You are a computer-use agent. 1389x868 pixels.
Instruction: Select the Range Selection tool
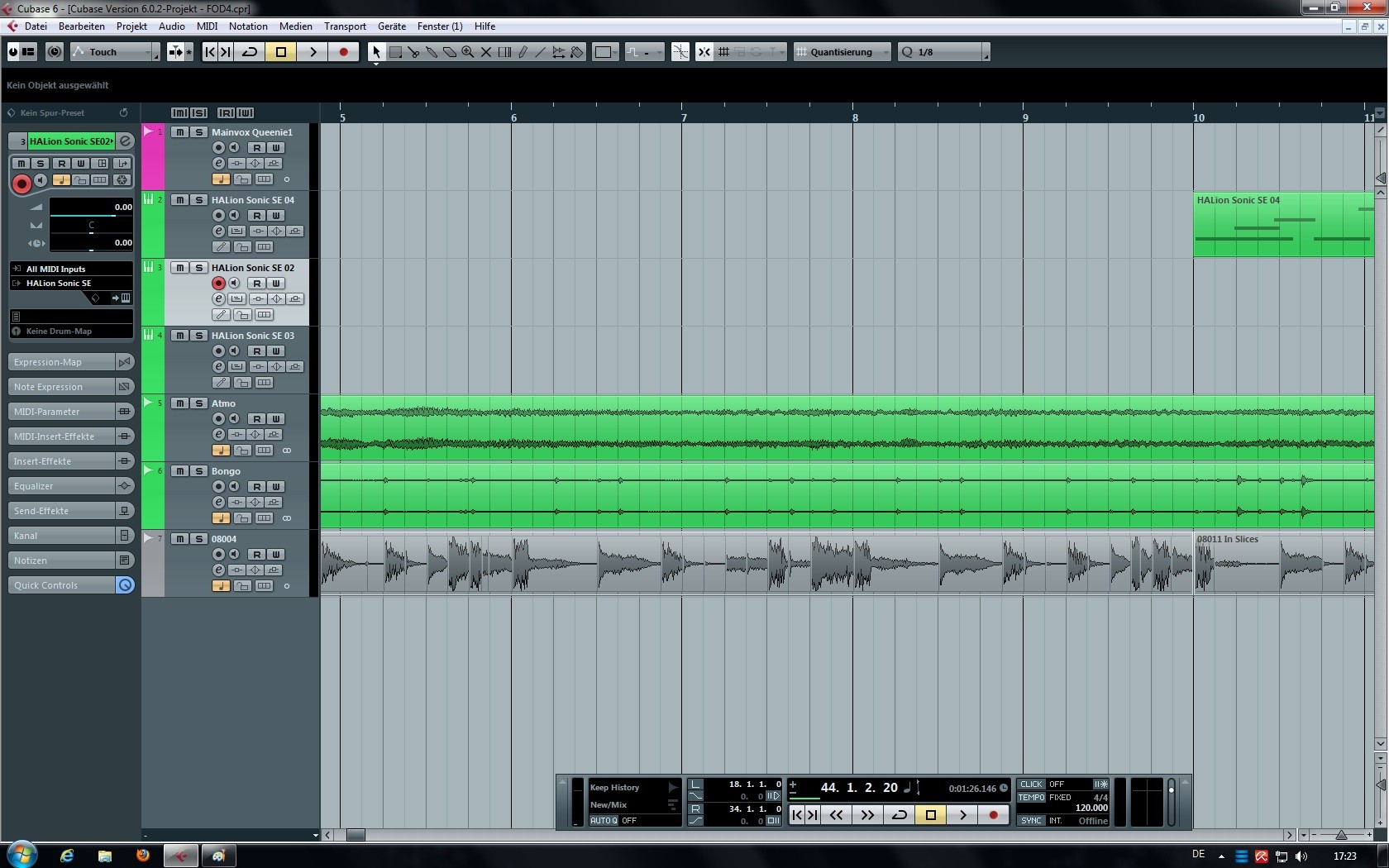(x=395, y=52)
